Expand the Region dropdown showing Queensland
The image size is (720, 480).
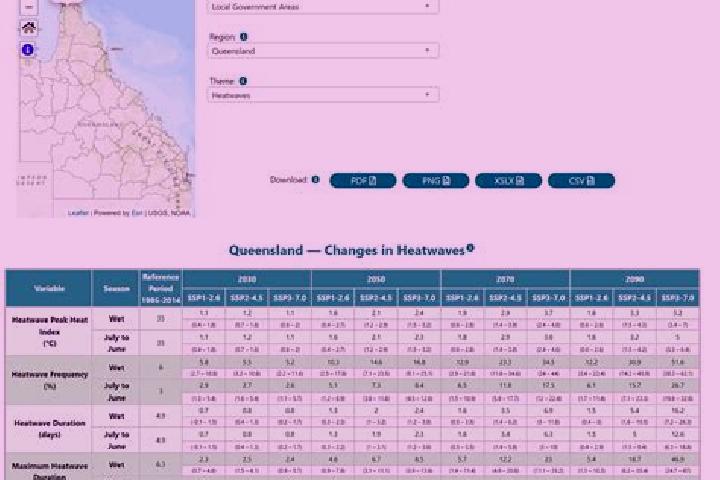point(323,51)
